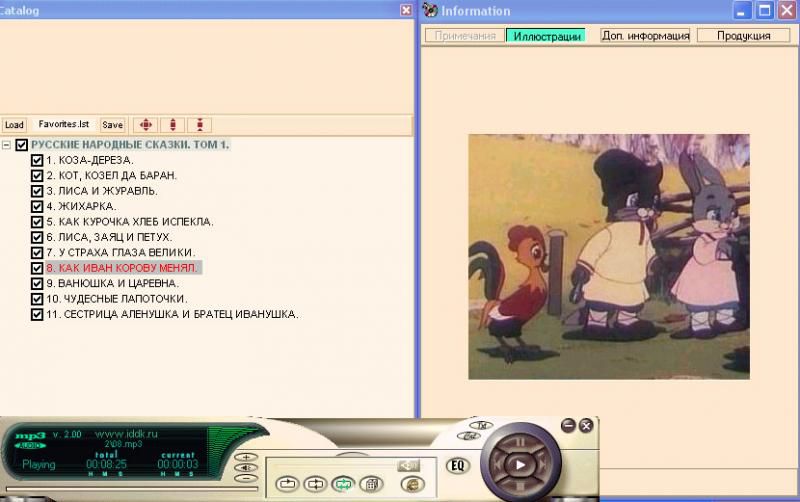Screen dimensions: 800x502
Task: Click the playlist grid icon in player
Action: 369,484
